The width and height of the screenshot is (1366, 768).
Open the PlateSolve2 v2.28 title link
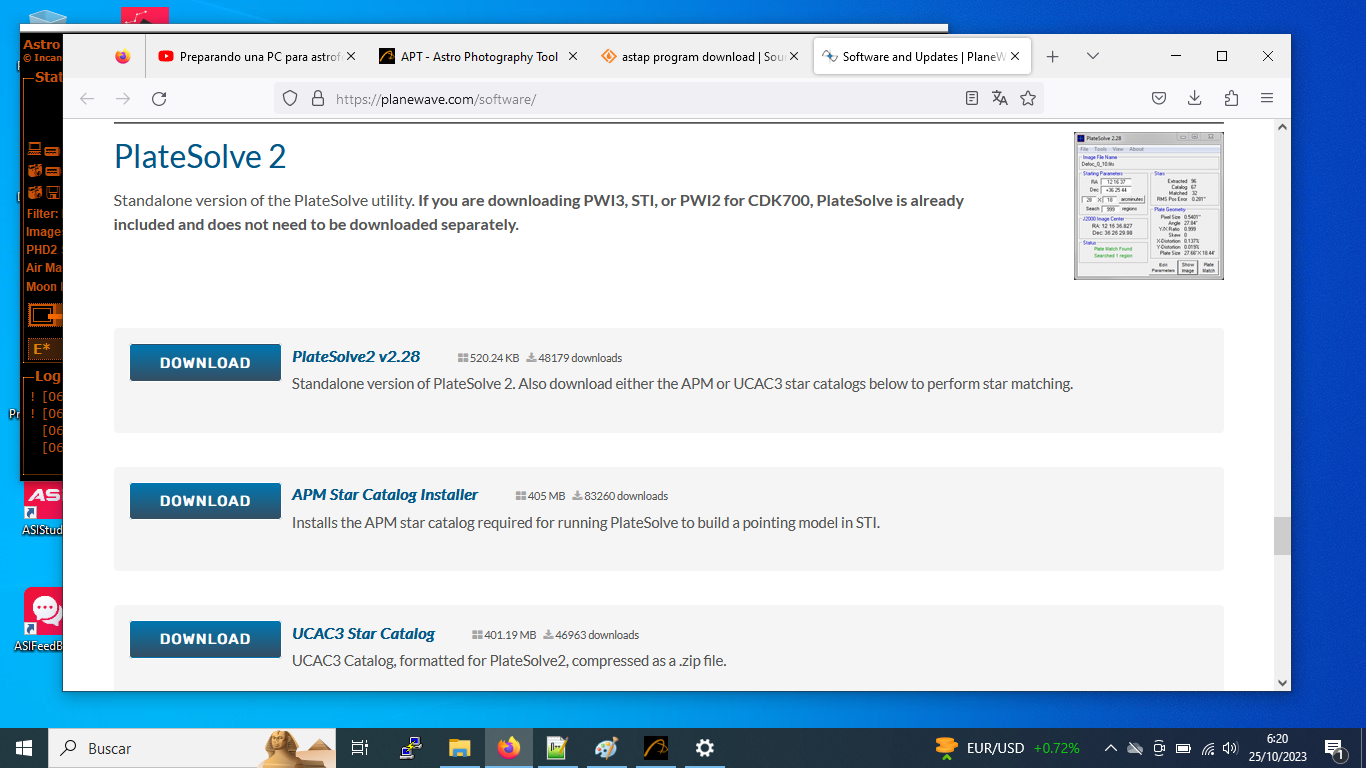356,357
